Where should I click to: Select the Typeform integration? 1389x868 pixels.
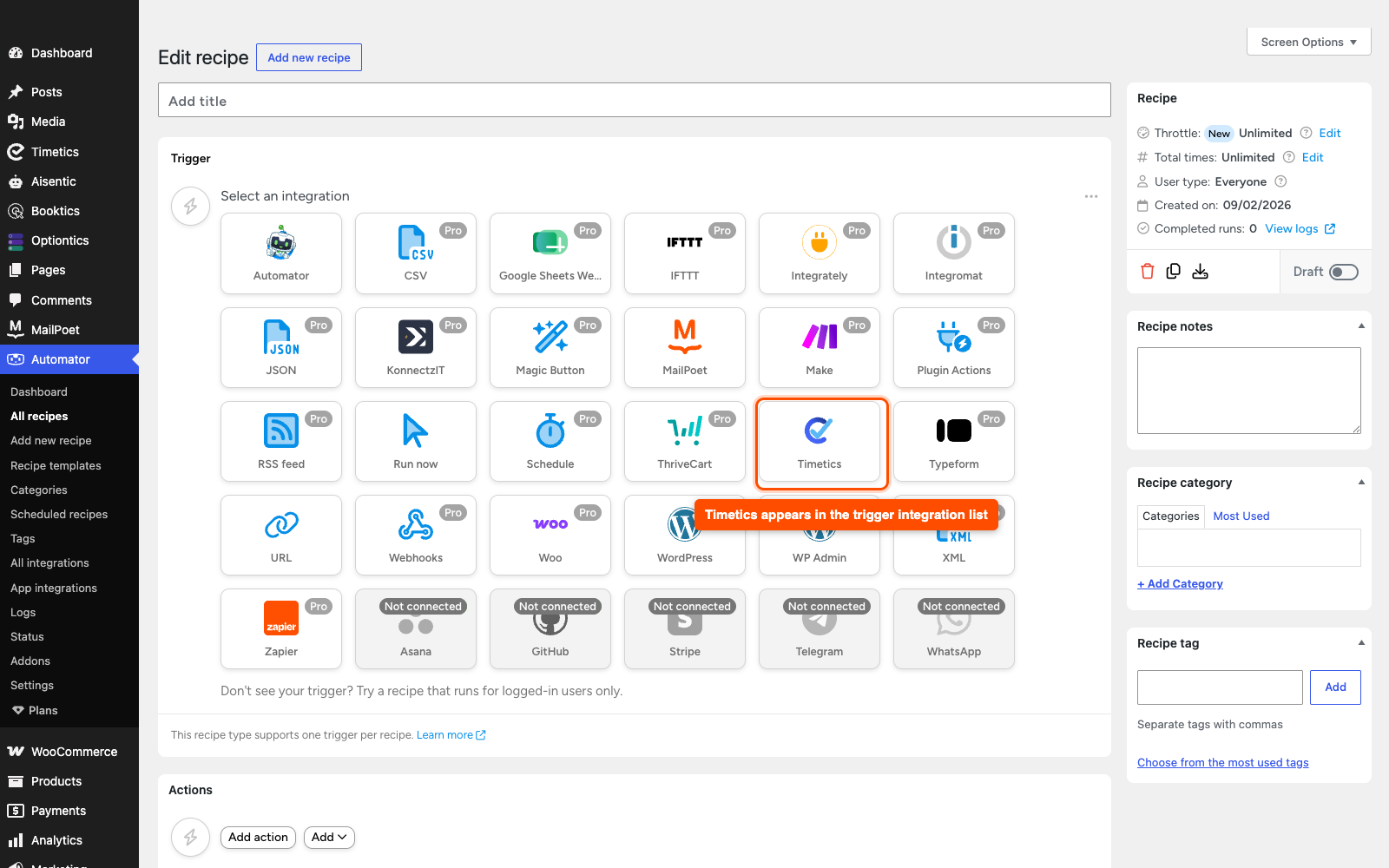tap(954, 441)
